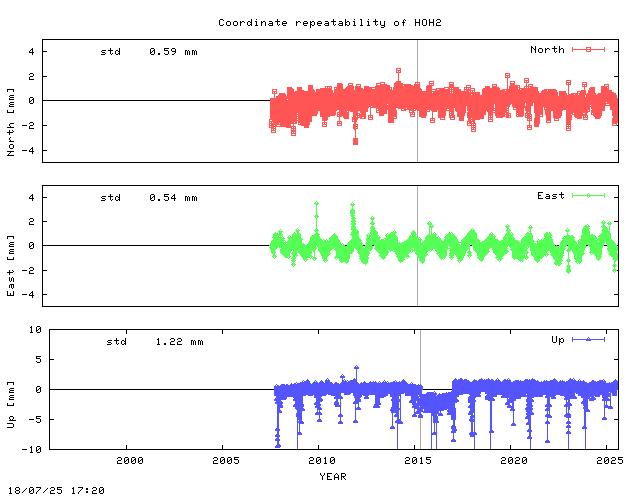Click the 'std 0.59 mm' label in North plot
This screenshot has width=640, height=496.
(x=149, y=52)
